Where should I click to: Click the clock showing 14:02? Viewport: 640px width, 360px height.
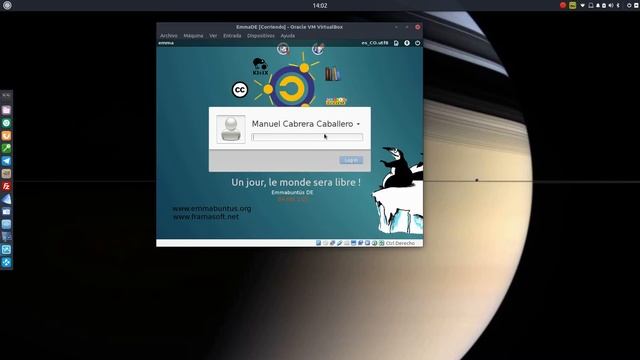click(x=320, y=5)
